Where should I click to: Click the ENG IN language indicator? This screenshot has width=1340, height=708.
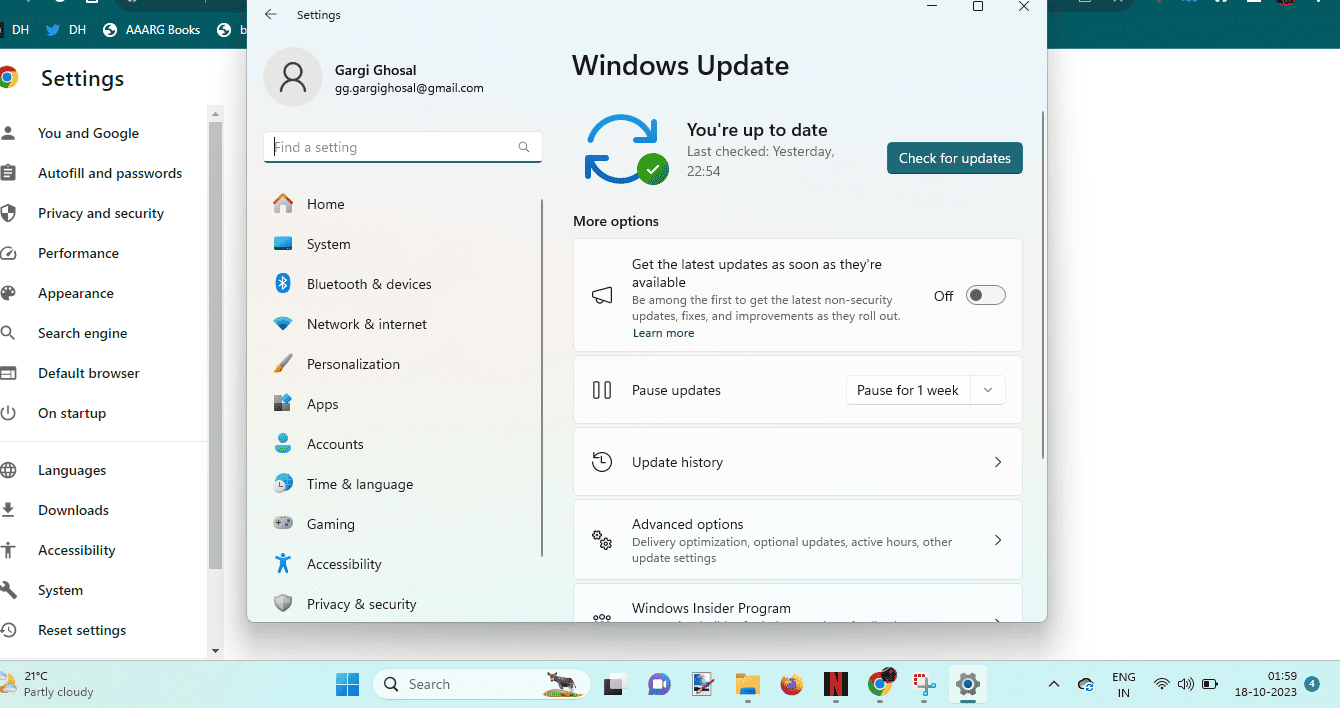(x=1124, y=685)
